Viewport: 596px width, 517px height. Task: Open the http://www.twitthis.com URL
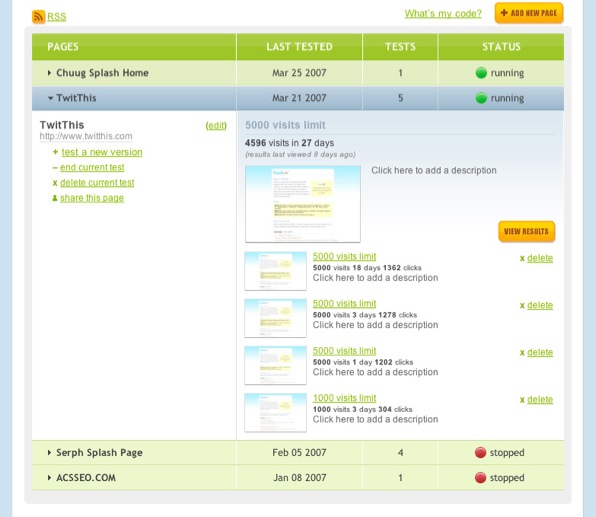[86, 136]
